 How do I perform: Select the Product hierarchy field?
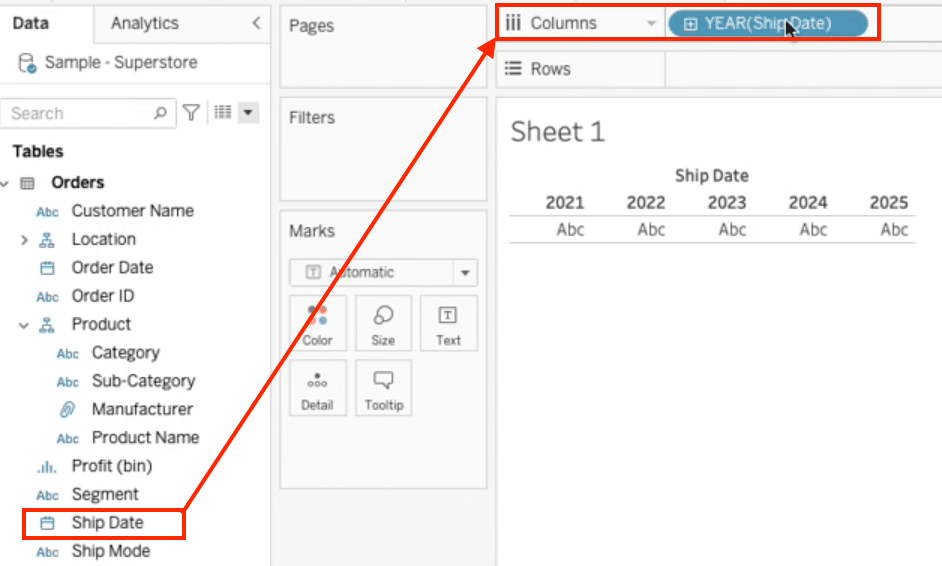tap(101, 324)
